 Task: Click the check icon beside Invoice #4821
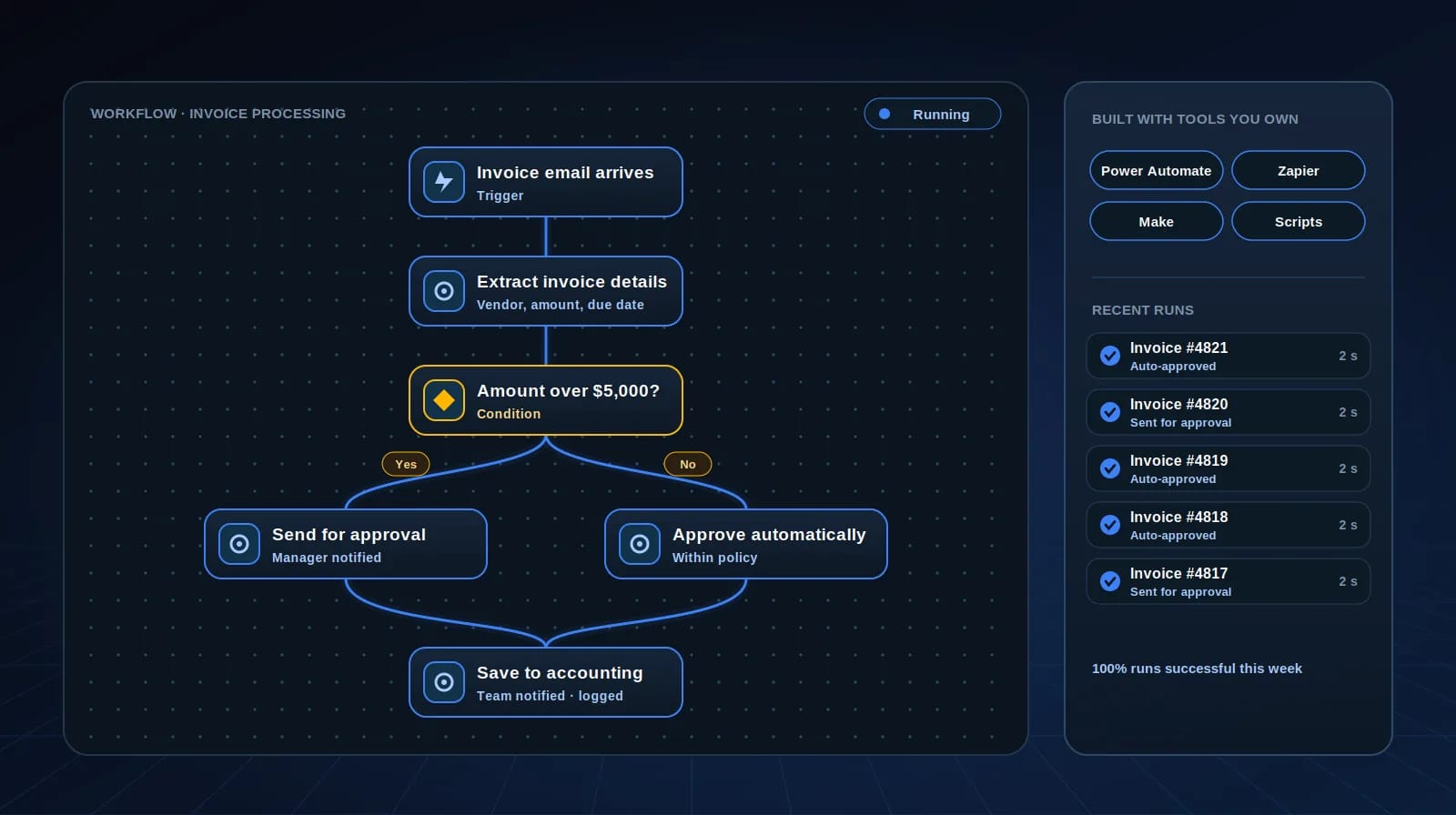pos(1110,356)
